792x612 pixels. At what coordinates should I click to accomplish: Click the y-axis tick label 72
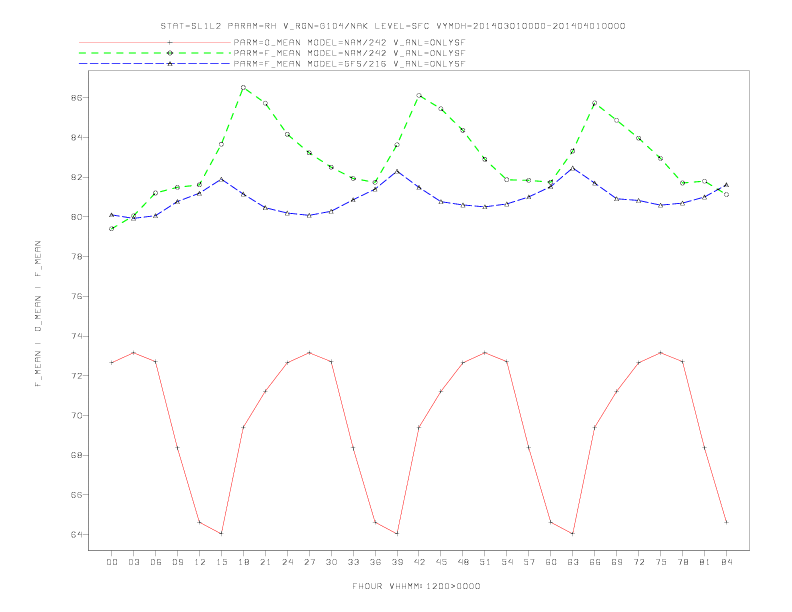coord(77,376)
